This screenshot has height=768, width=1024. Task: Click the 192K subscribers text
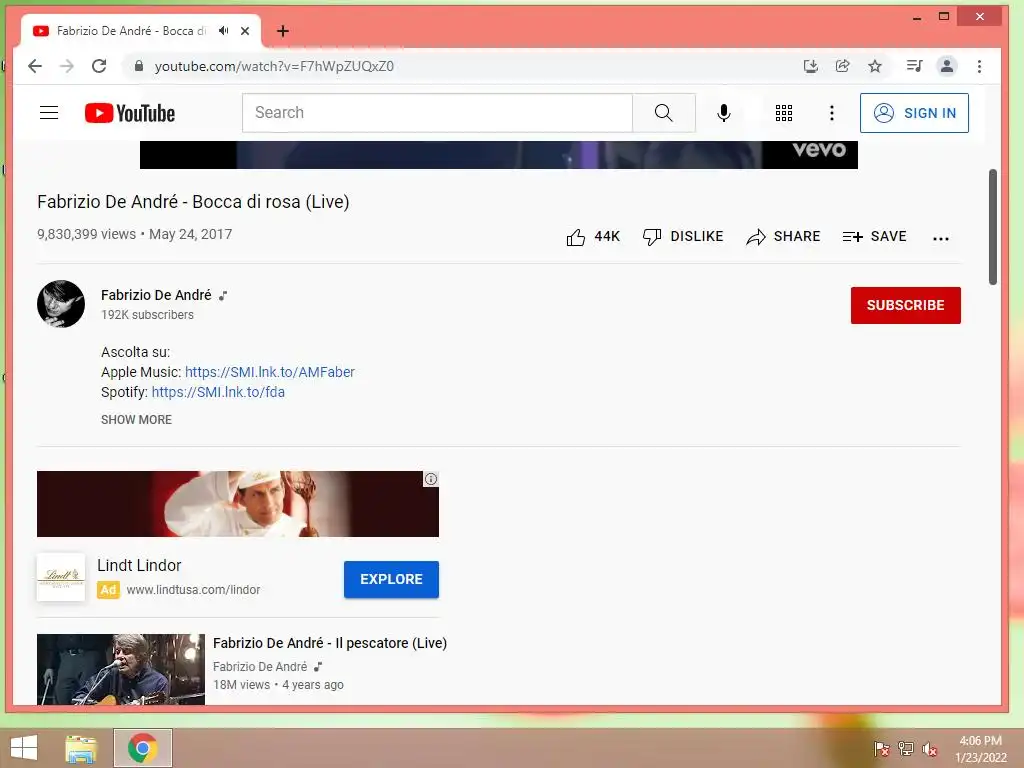pyautogui.click(x=148, y=315)
